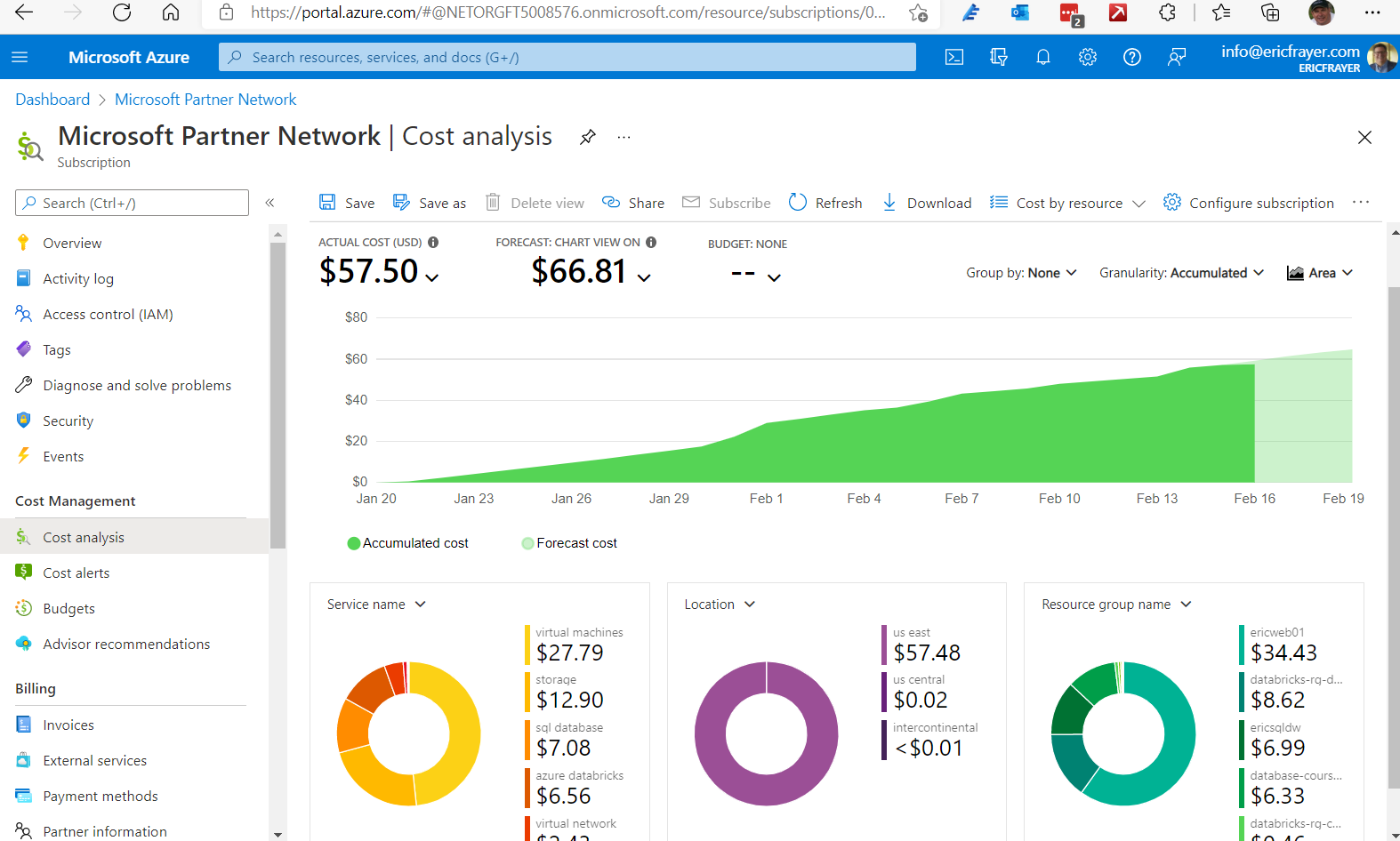This screenshot has height=841, width=1400.
Task: Open Events in the left menu
Action: tap(63, 456)
